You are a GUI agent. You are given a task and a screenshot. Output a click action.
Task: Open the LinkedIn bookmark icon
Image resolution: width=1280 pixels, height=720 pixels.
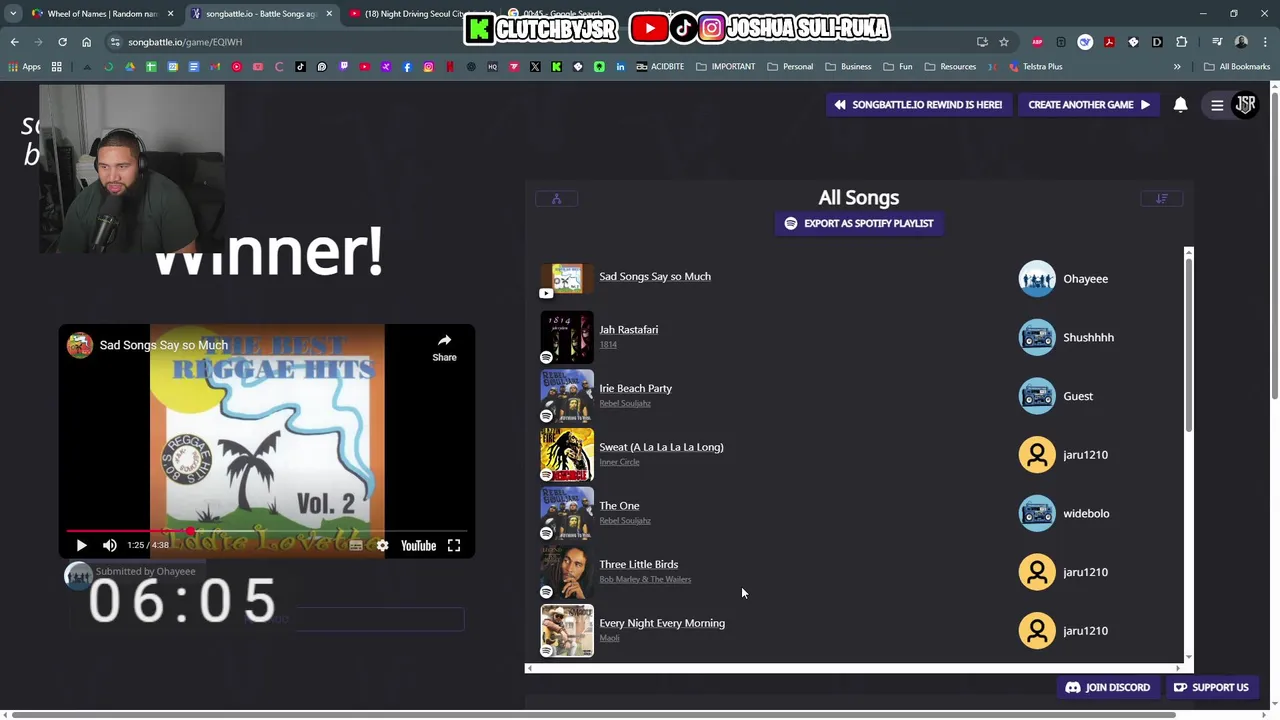(620, 67)
